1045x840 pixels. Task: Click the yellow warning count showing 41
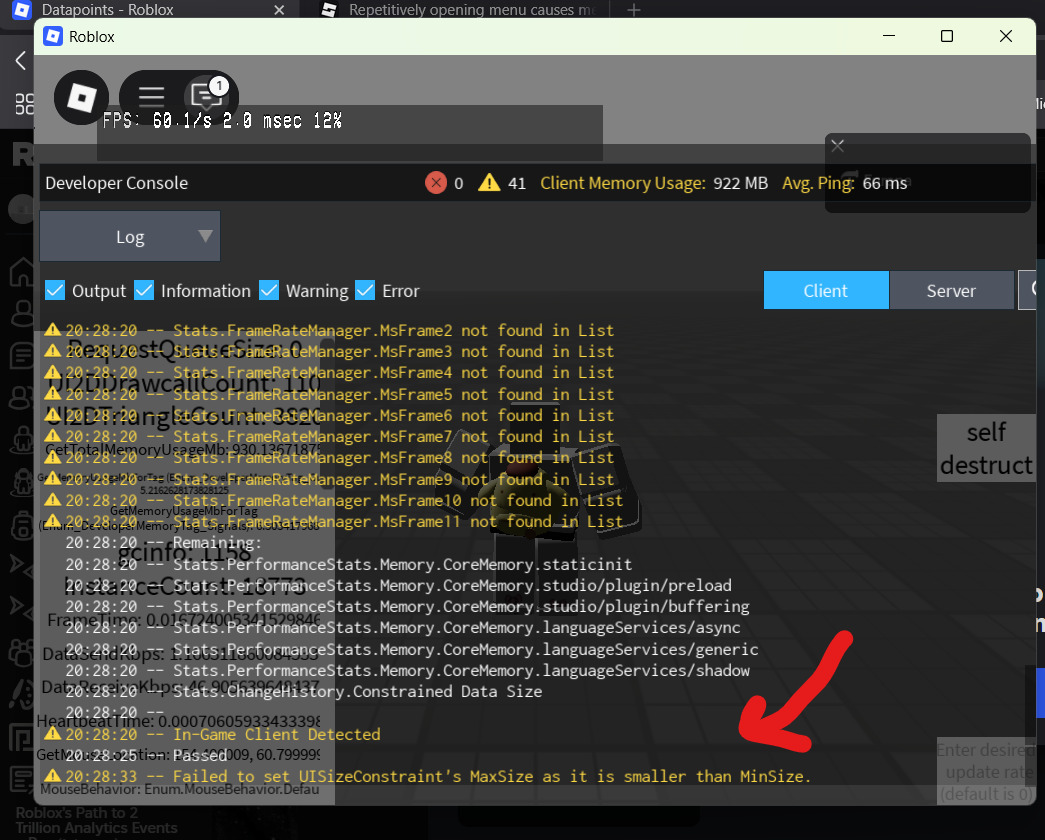(x=497, y=183)
